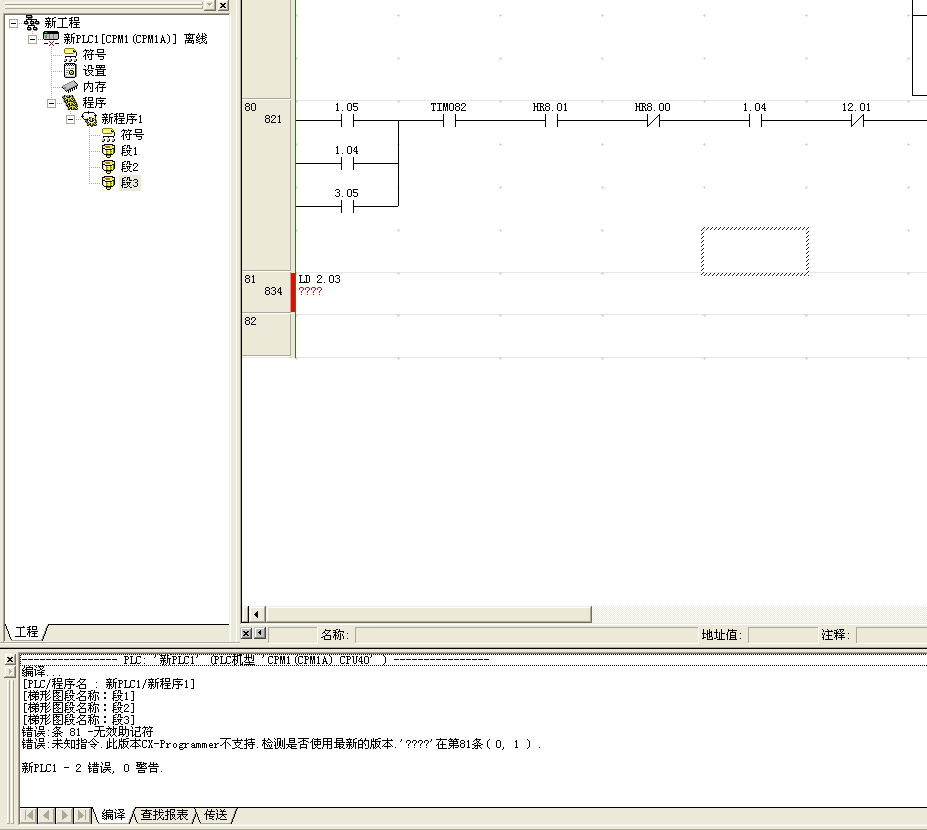Screen dimensions: 927x830
Task: Click the 名称 name field
Action: 525,635
